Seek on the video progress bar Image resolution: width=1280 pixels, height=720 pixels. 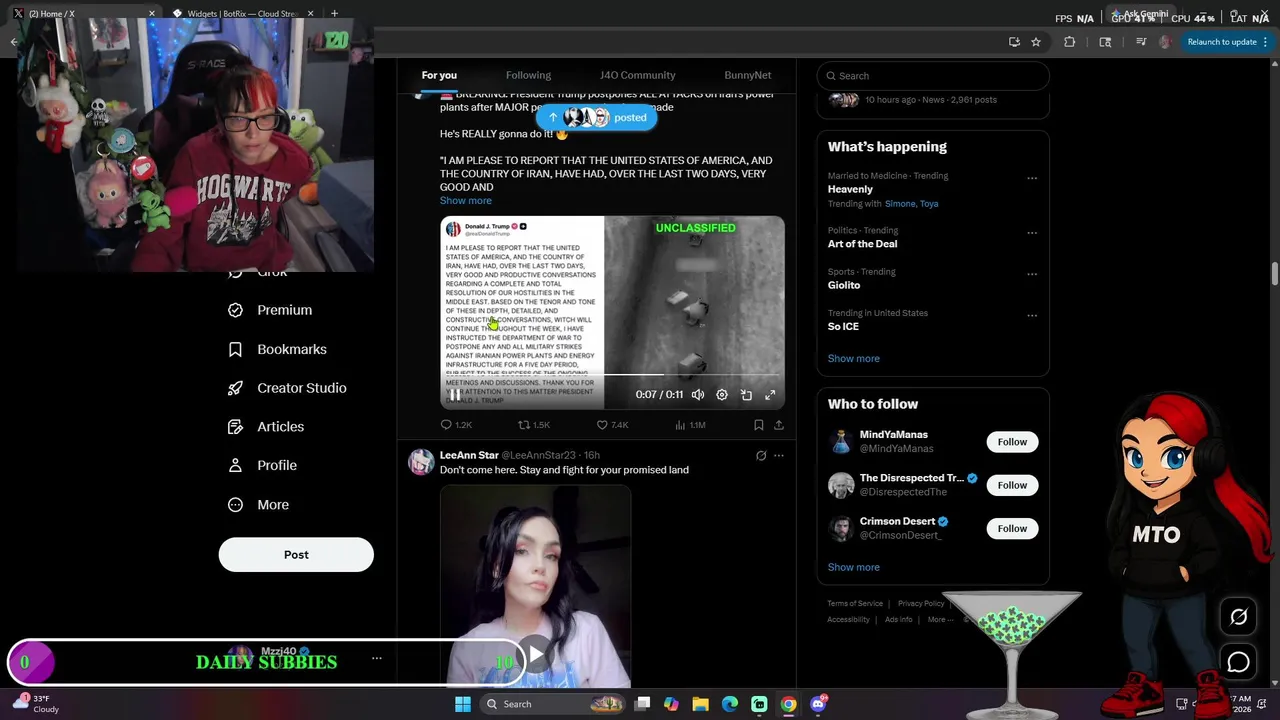tap(612, 375)
